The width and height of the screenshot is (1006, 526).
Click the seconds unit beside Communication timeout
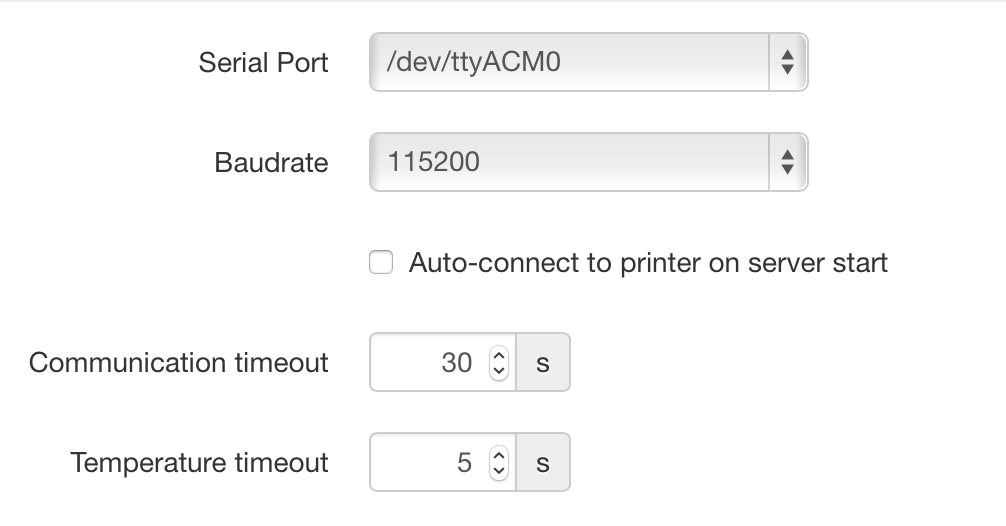pyautogui.click(x=543, y=363)
